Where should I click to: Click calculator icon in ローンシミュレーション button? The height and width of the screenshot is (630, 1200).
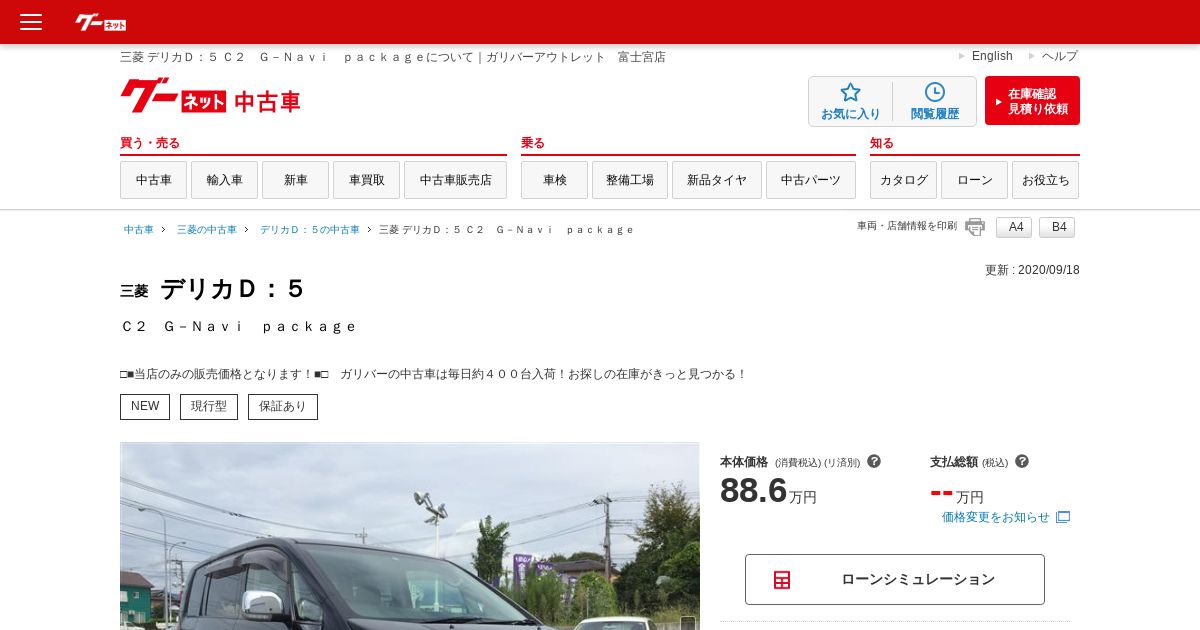(782, 580)
